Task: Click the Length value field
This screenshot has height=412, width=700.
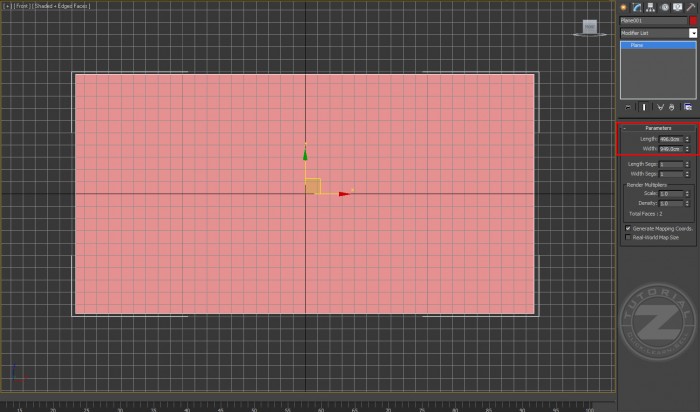Action: [671, 139]
